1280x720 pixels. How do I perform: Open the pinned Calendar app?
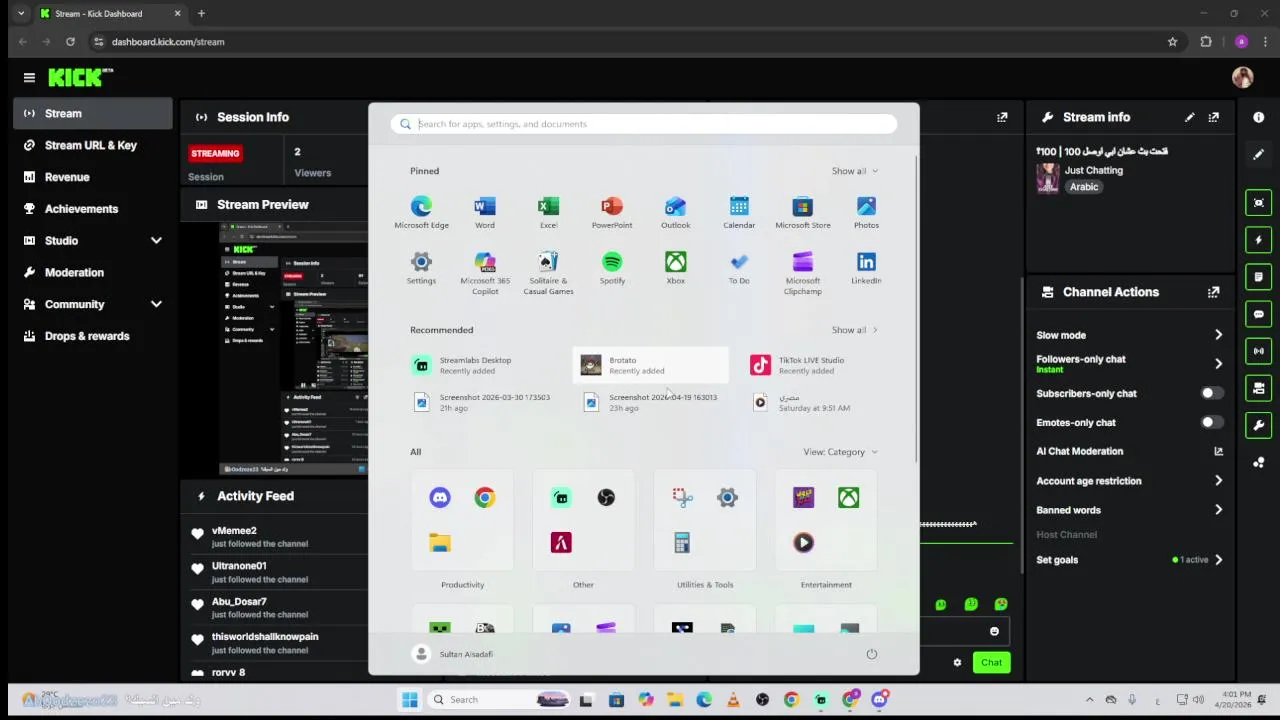click(x=739, y=212)
